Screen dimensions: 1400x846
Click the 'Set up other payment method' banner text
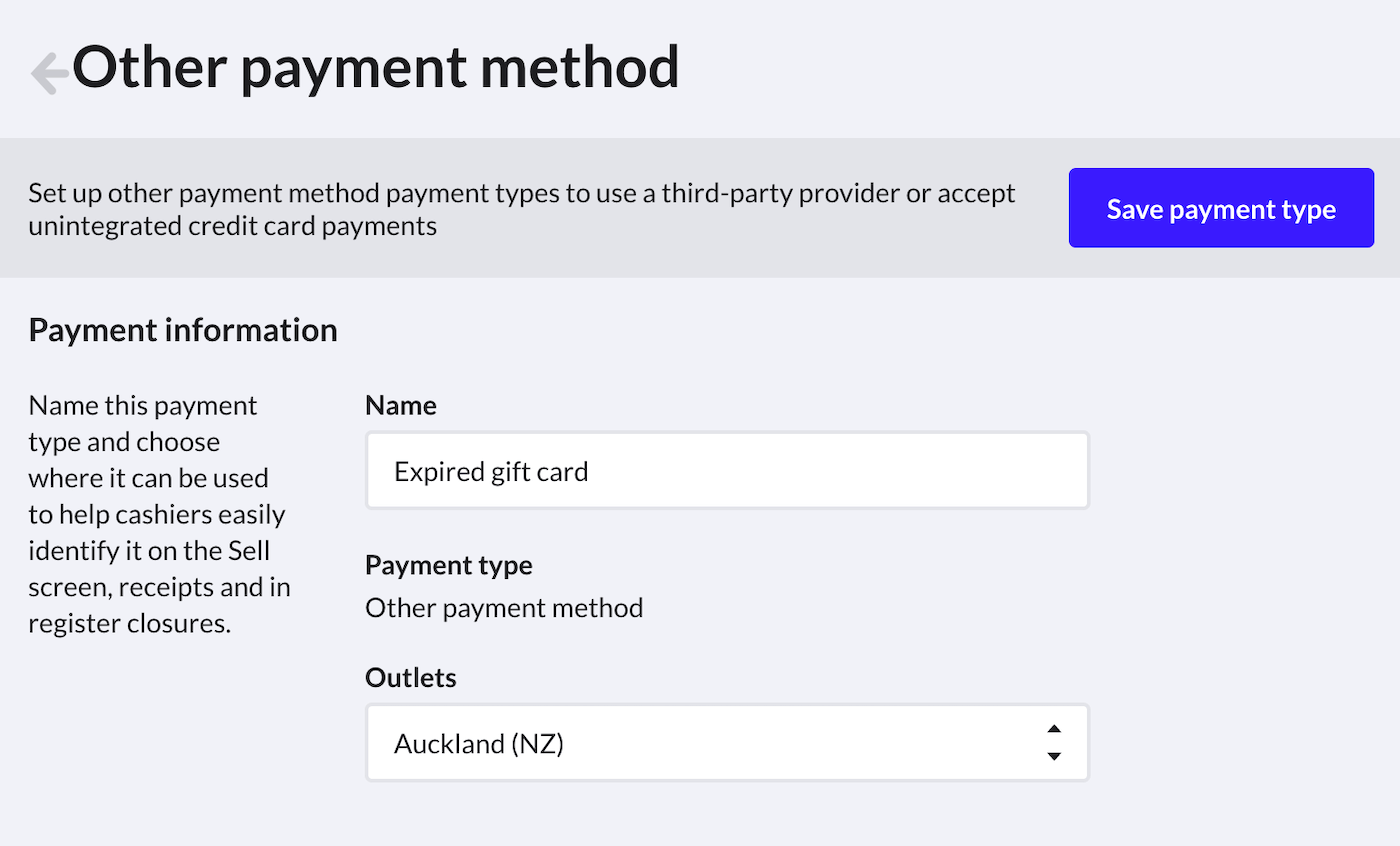point(521,193)
